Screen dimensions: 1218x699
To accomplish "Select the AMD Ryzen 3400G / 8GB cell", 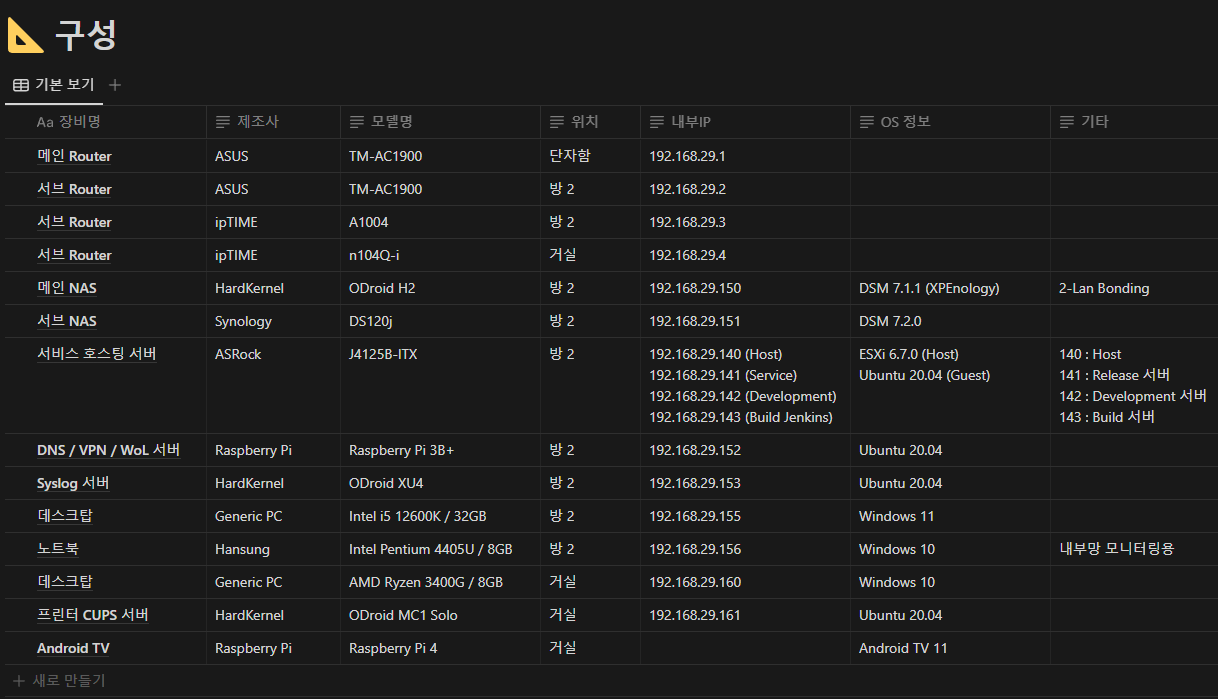I will click(440, 581).
